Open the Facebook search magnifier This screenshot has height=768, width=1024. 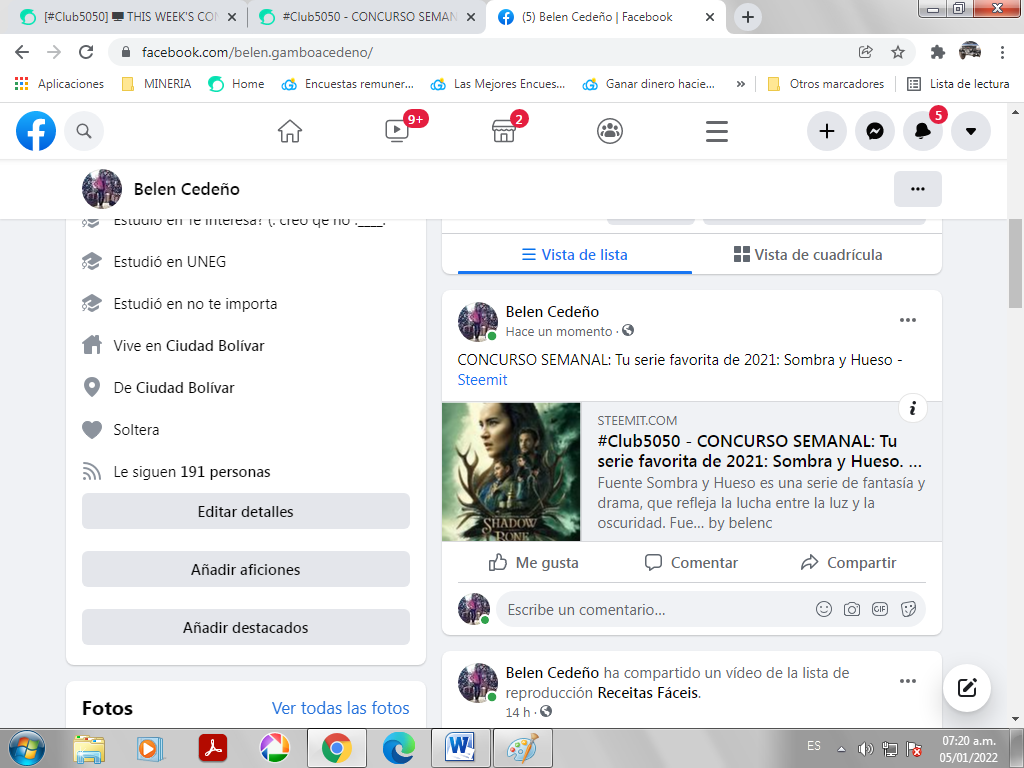tap(84, 131)
